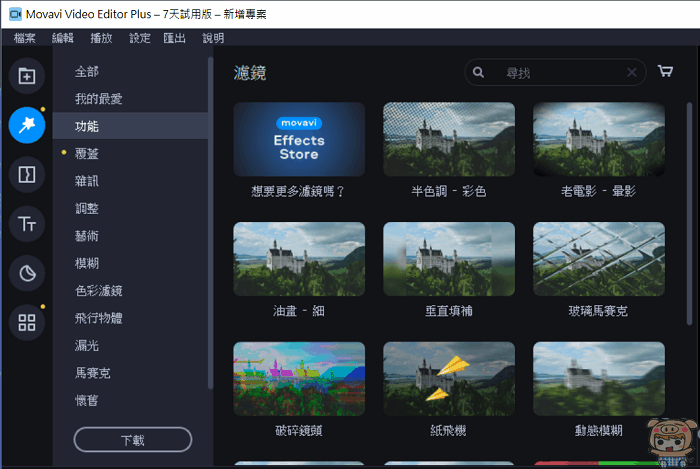Select the 模糊 category
The image size is (700, 469).
coord(130,263)
